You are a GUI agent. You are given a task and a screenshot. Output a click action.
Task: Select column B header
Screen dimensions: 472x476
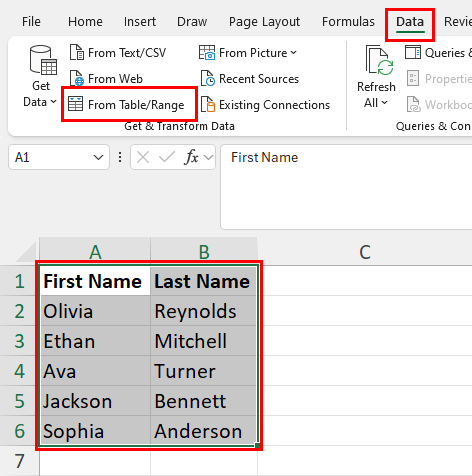pos(204,252)
